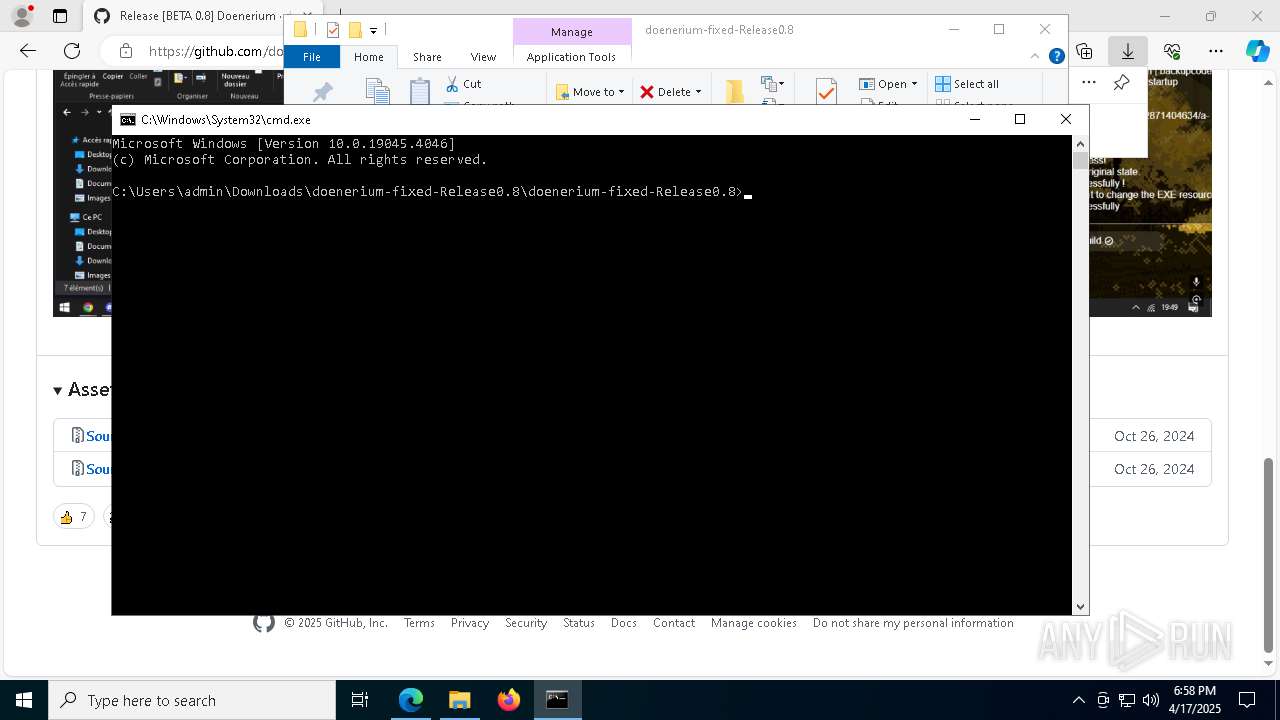Pin the downloads panel pushpin
This screenshot has width=1280, height=720.
coord(1122,83)
